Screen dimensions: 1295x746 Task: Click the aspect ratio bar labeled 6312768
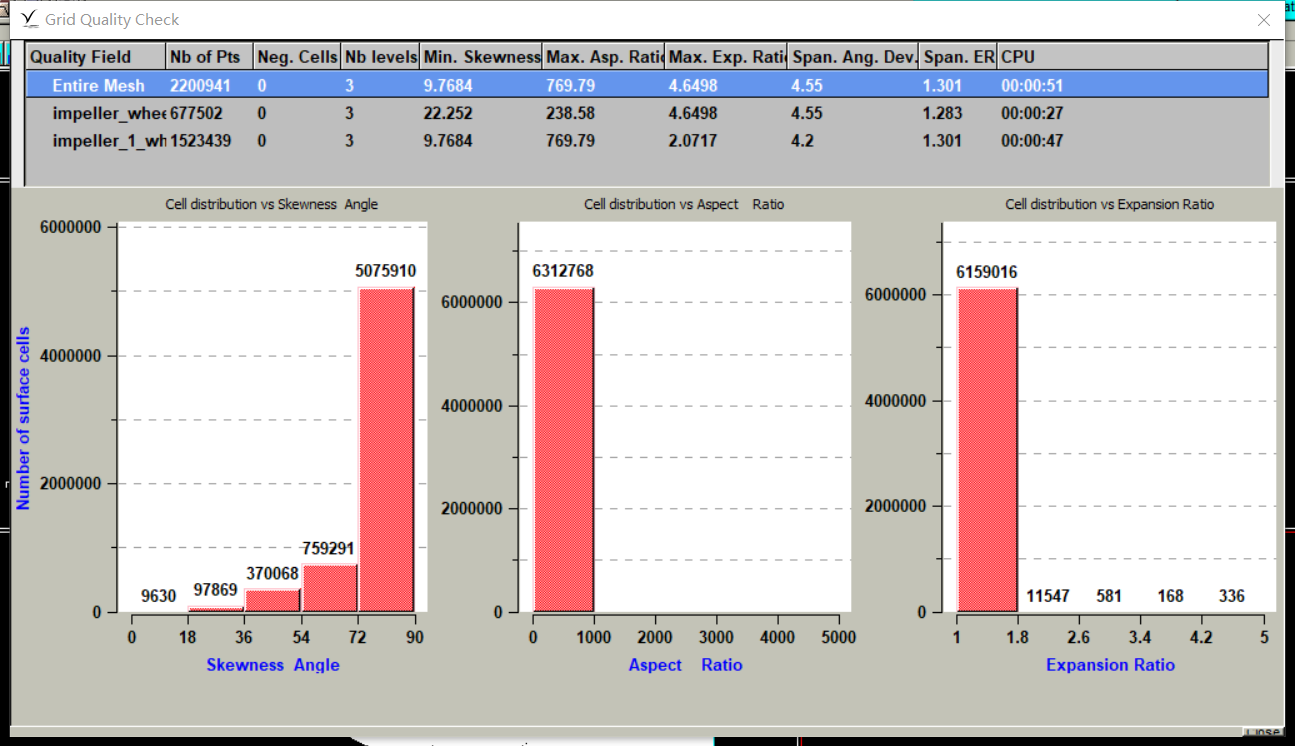[564, 450]
